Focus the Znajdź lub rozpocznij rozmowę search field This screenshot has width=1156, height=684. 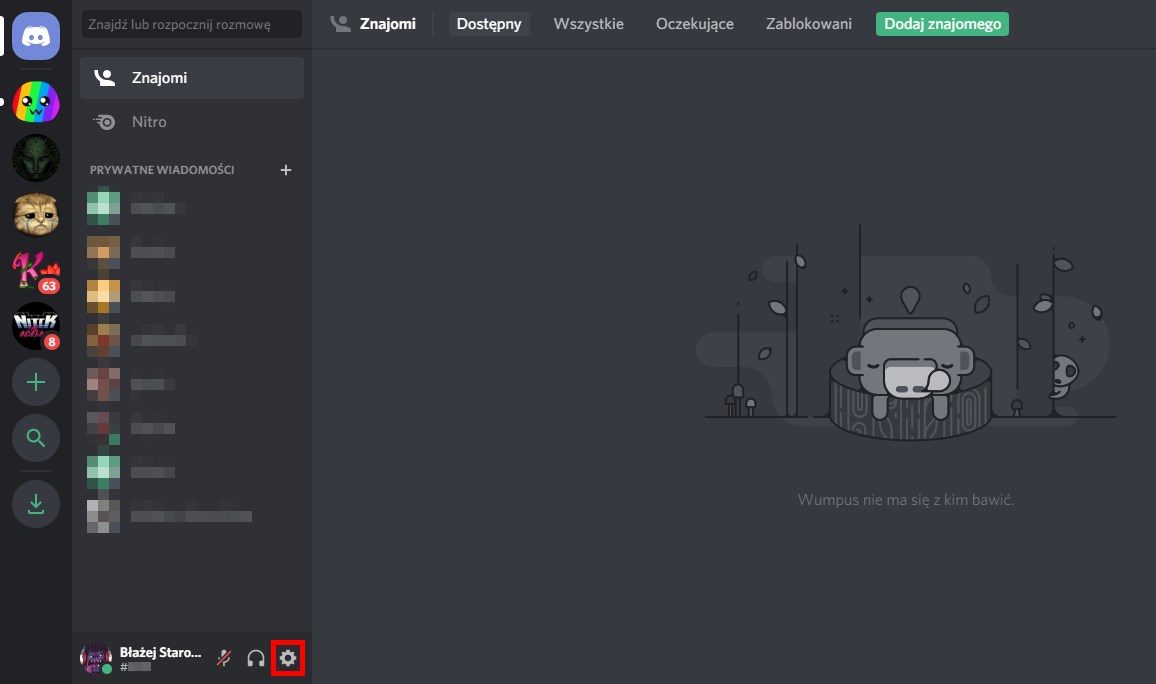(192, 24)
